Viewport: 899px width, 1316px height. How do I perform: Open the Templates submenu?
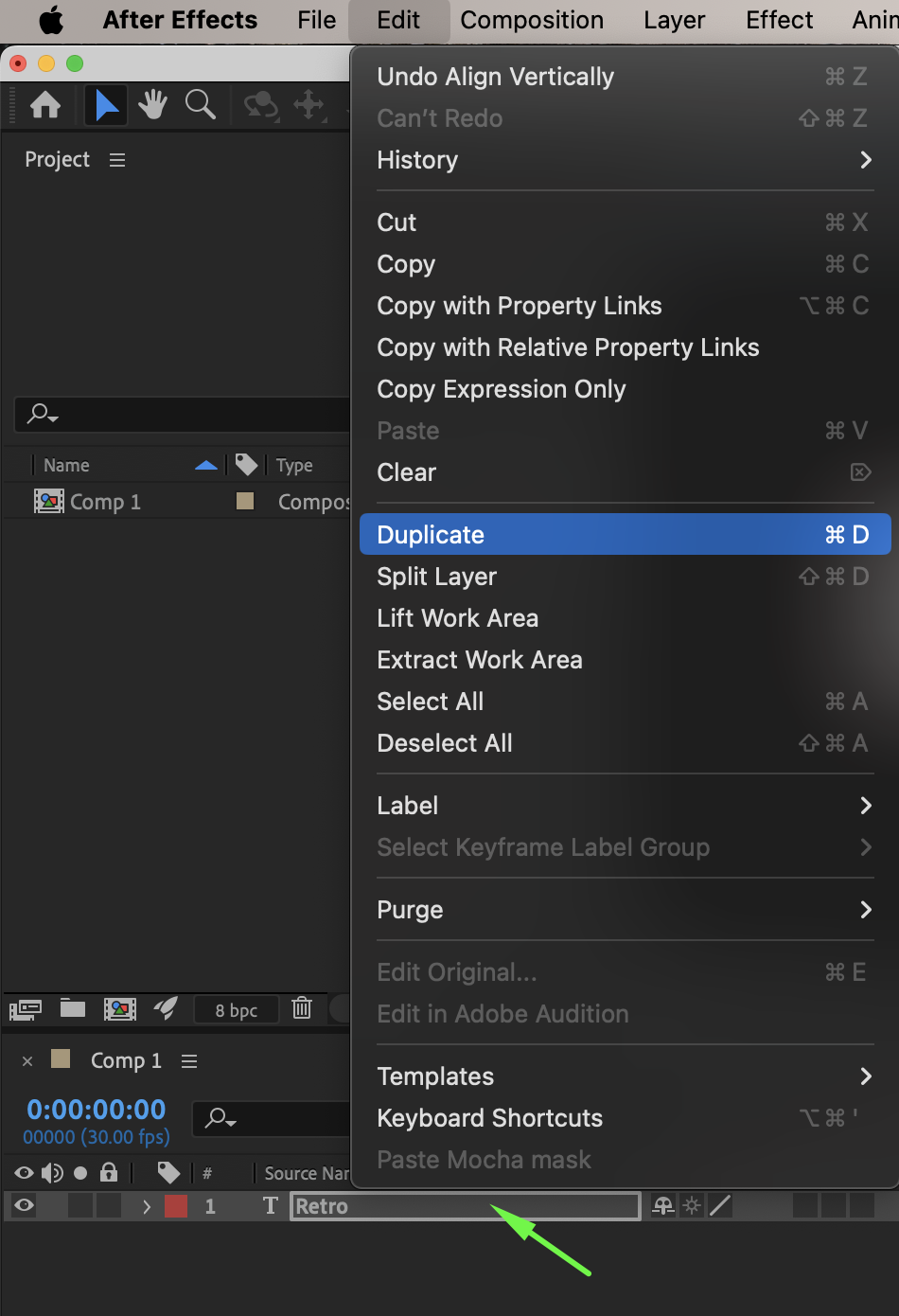[x=625, y=1076]
